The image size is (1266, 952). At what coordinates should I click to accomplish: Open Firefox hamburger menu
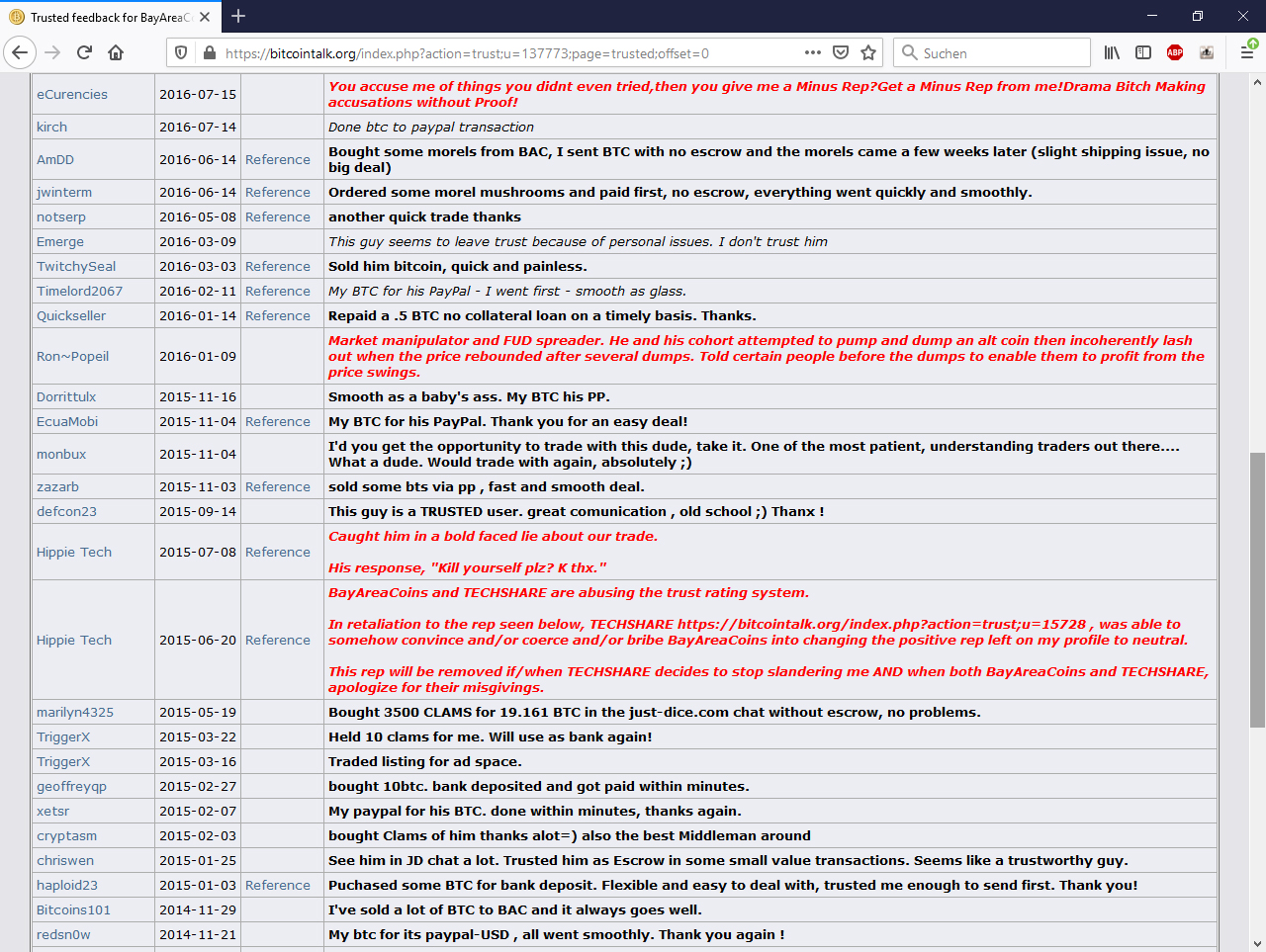pyautogui.click(x=1247, y=52)
